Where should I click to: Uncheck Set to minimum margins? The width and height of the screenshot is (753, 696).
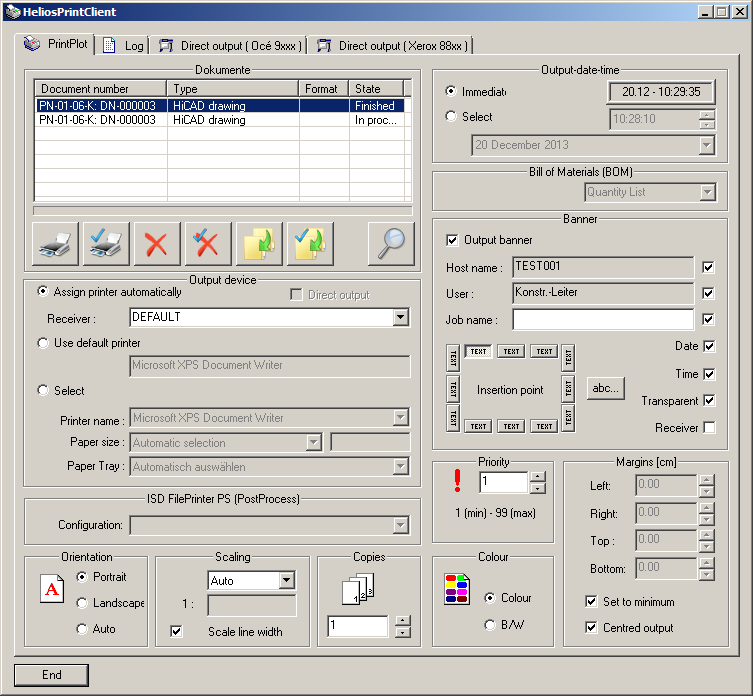click(591, 601)
